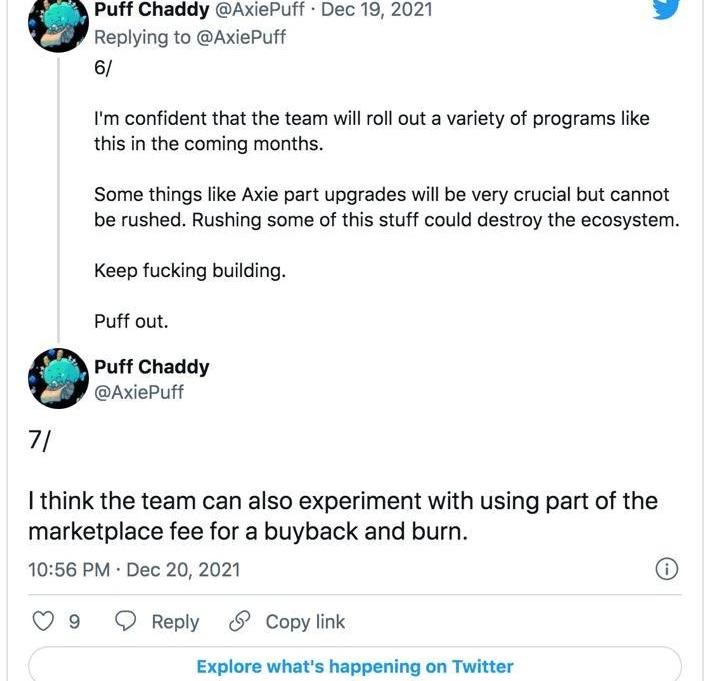Click the 'Keep fucking building.' tweet text

[x=190, y=271]
